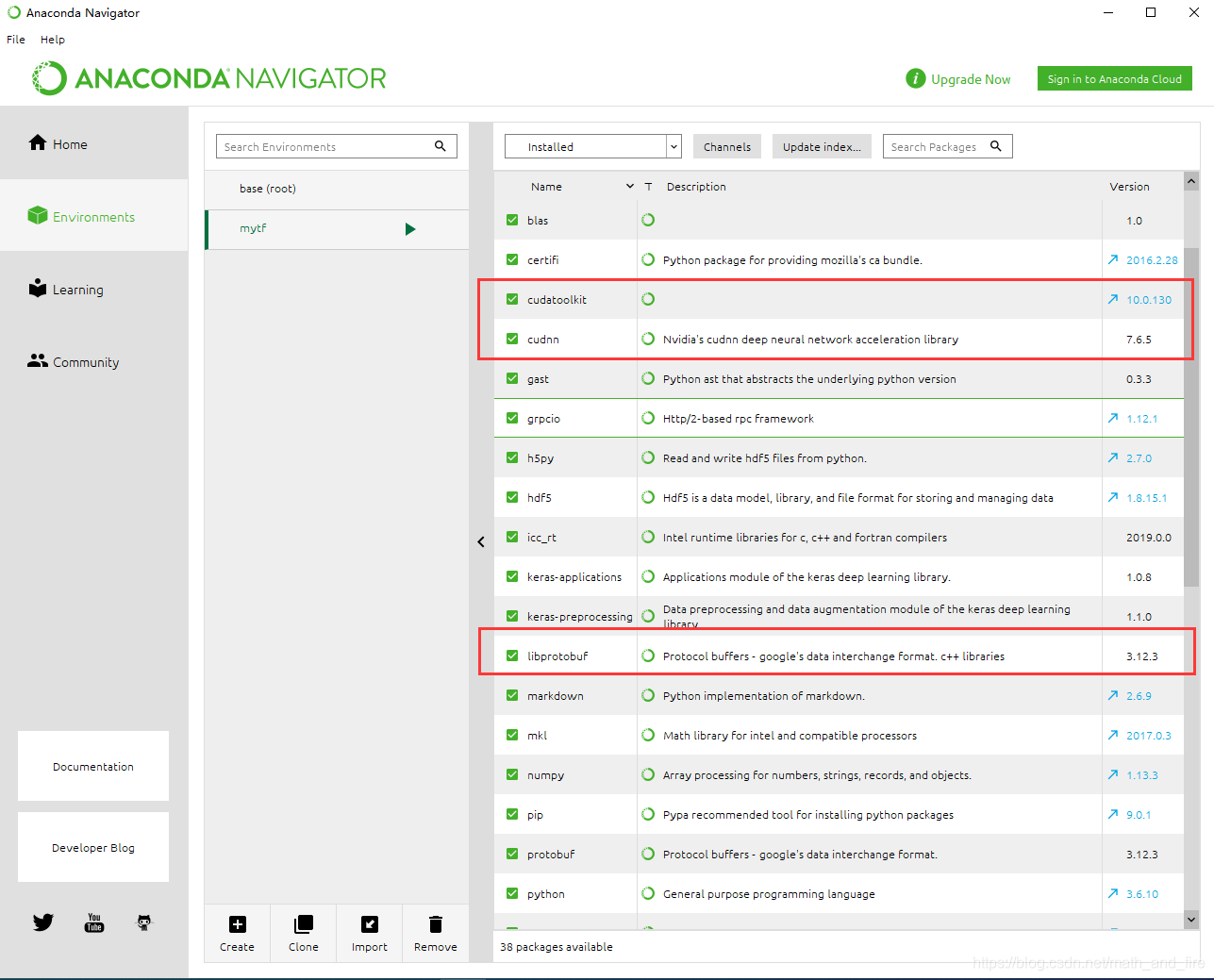The image size is (1214, 980).
Task: Toggle the pip package checkbox
Action: click(x=512, y=814)
